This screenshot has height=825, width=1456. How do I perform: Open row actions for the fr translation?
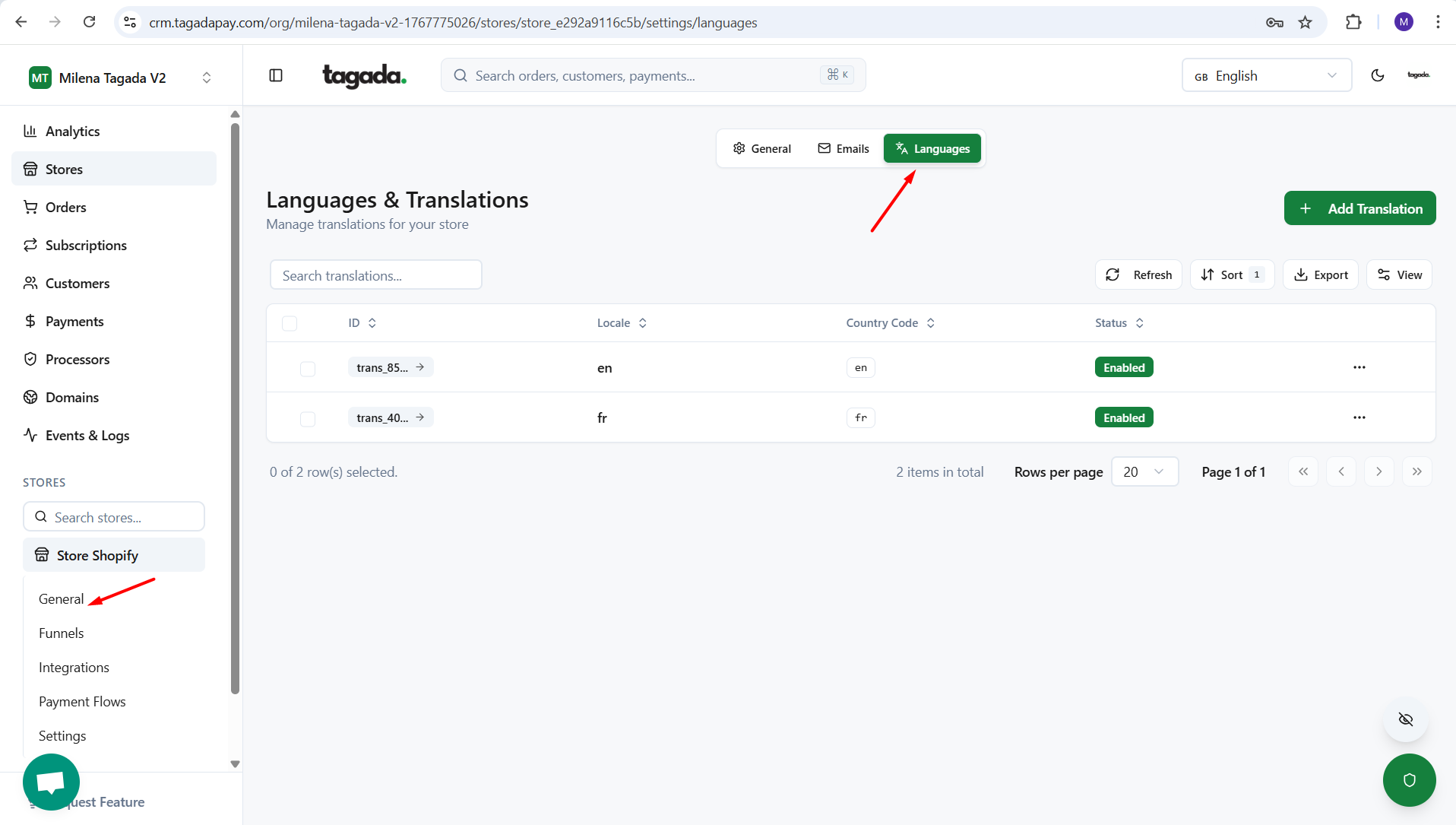tap(1359, 417)
